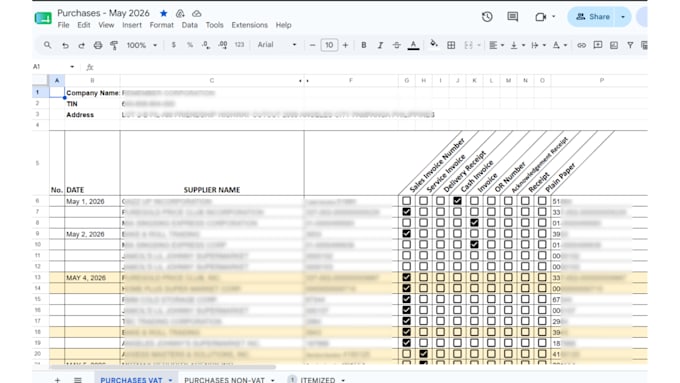
Task: Search the menus magnifier icon
Action: 47,45
